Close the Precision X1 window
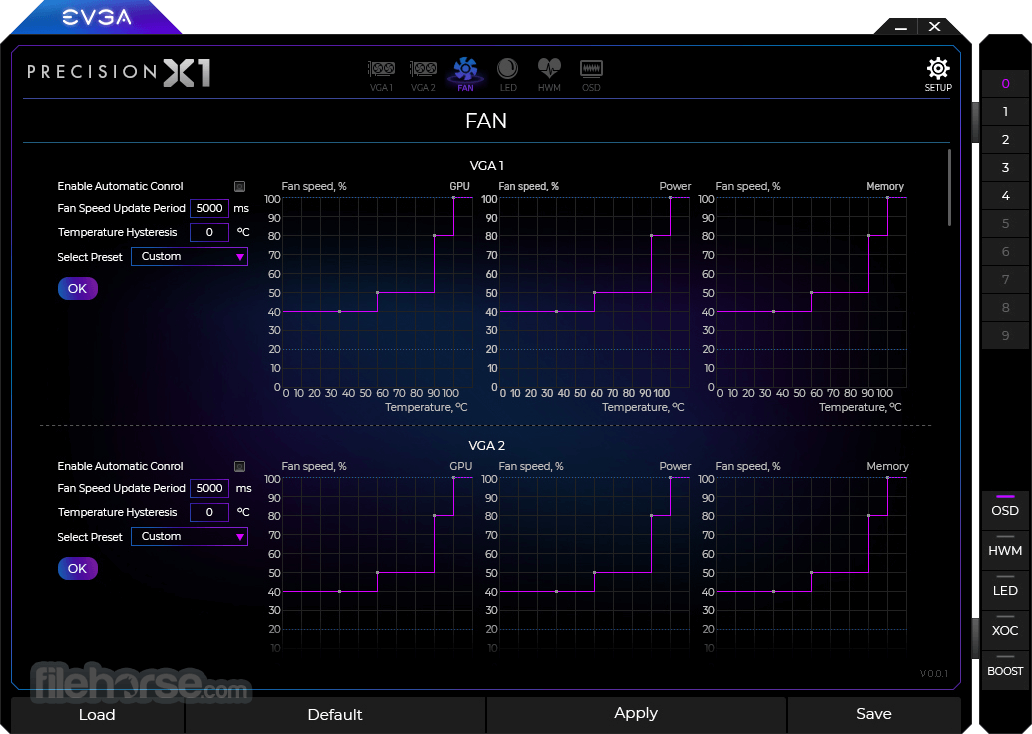 (x=935, y=26)
